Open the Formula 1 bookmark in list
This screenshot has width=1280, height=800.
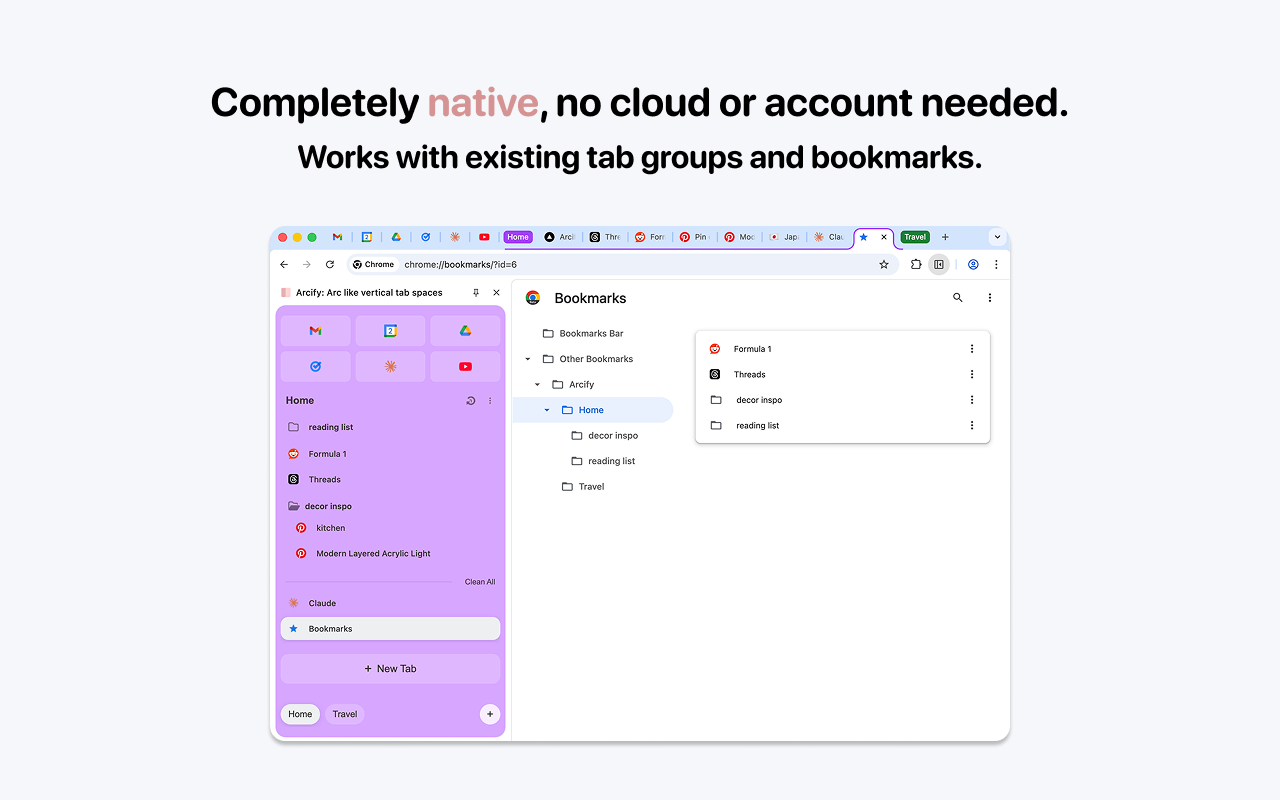pyautogui.click(x=752, y=349)
